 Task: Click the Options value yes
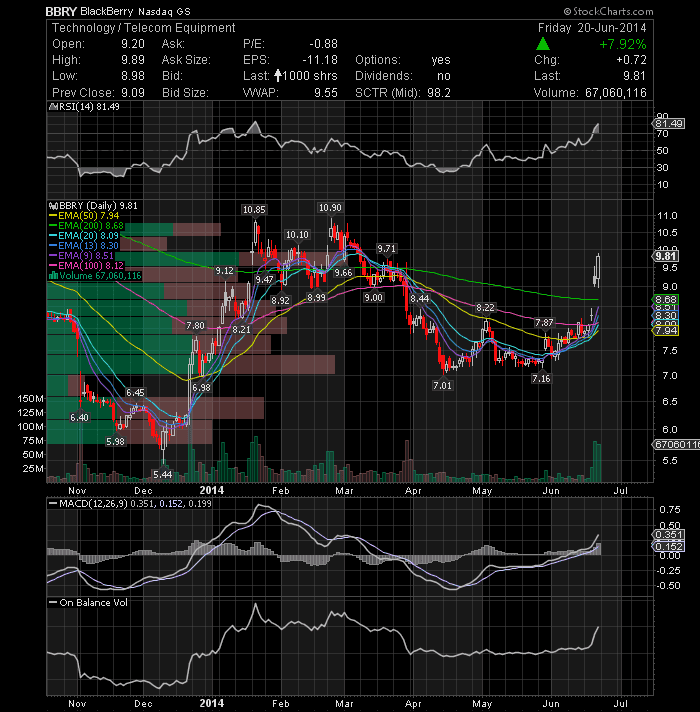(x=441, y=60)
